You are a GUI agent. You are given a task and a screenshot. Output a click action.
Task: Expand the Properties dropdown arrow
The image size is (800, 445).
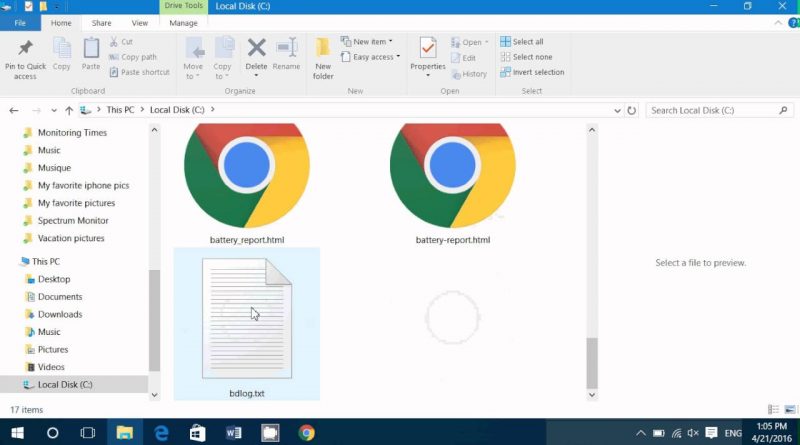pos(428,76)
